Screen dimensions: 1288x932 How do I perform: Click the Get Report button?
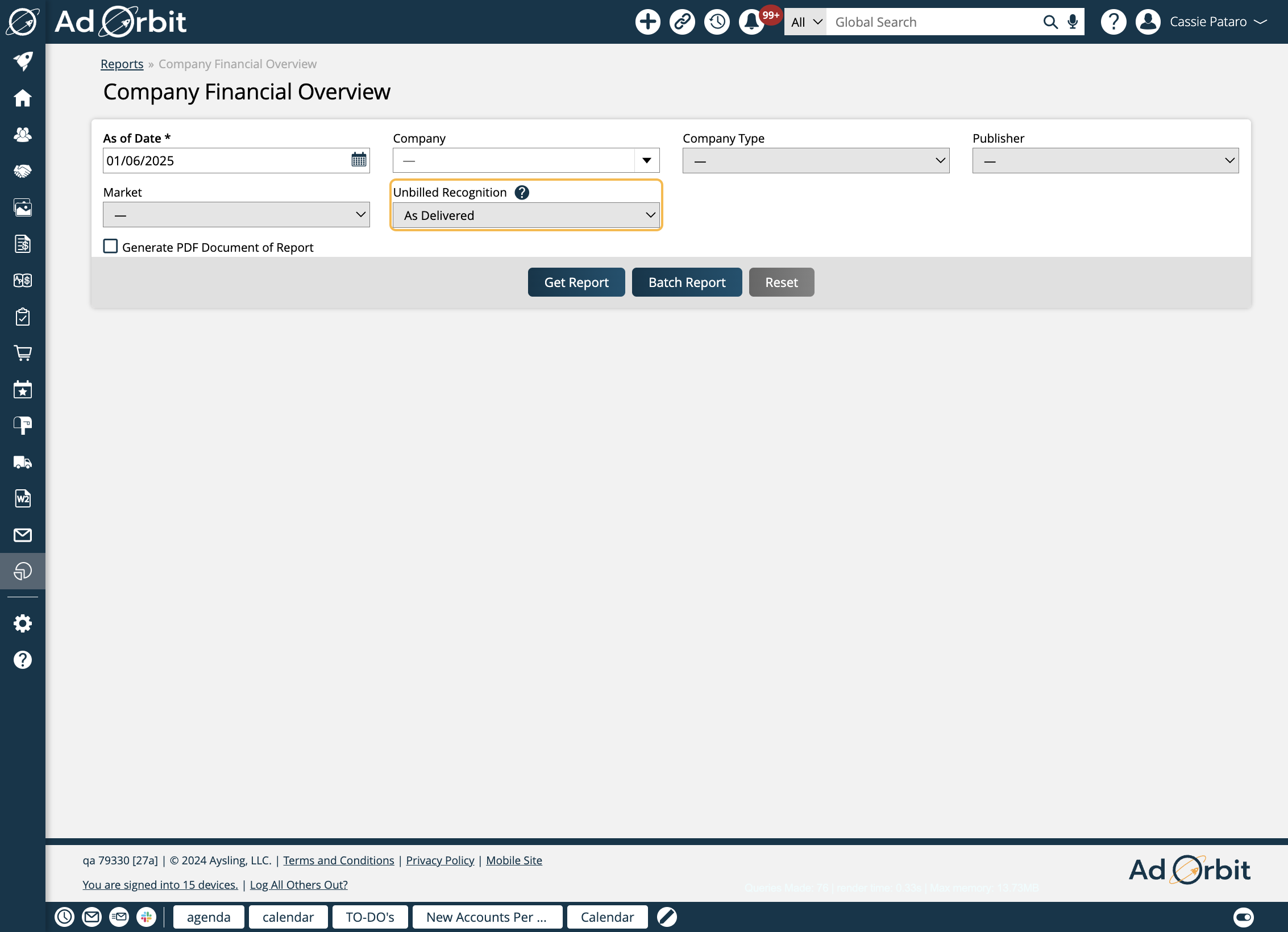[x=576, y=282]
